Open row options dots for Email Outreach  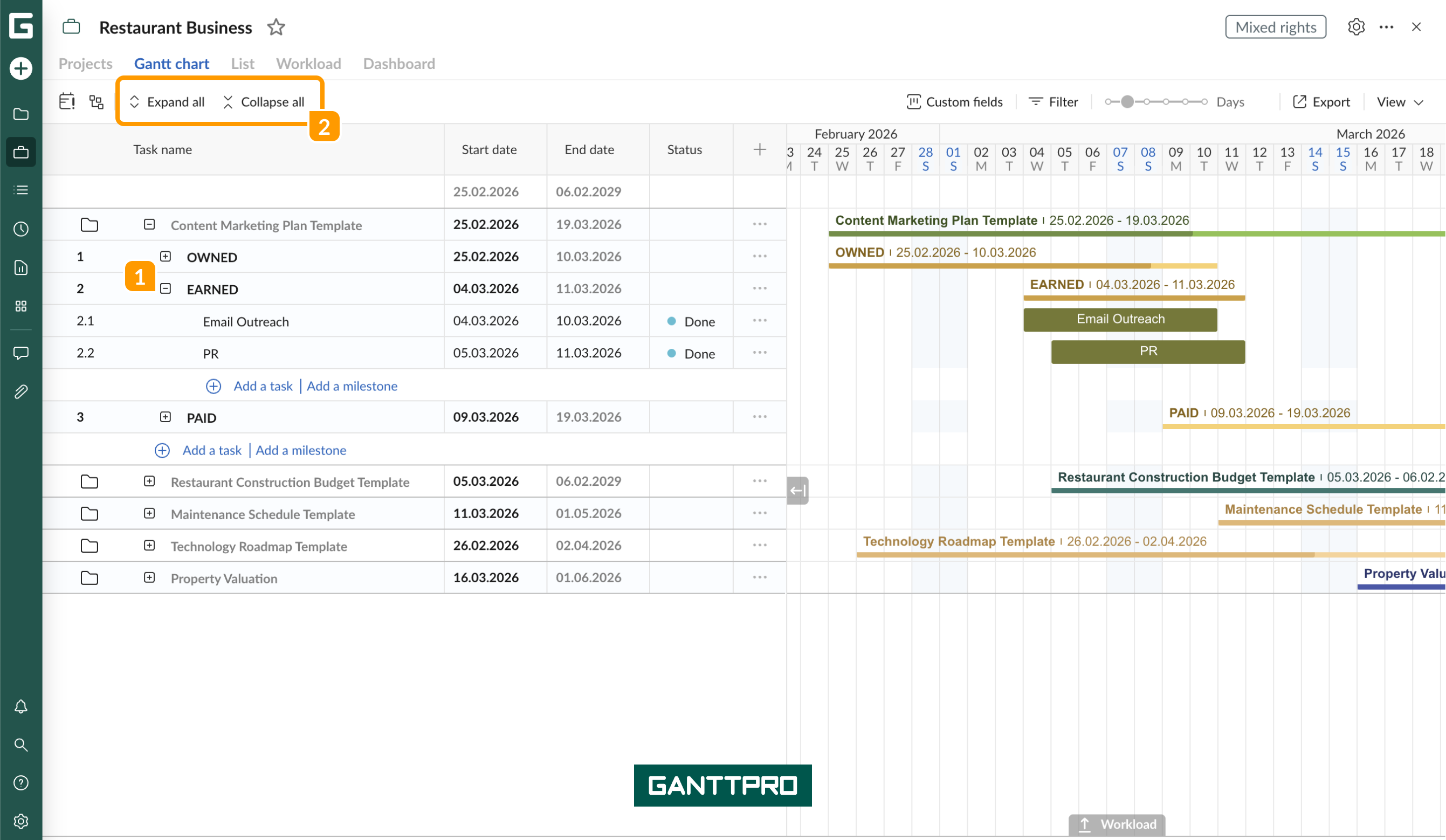tap(760, 321)
